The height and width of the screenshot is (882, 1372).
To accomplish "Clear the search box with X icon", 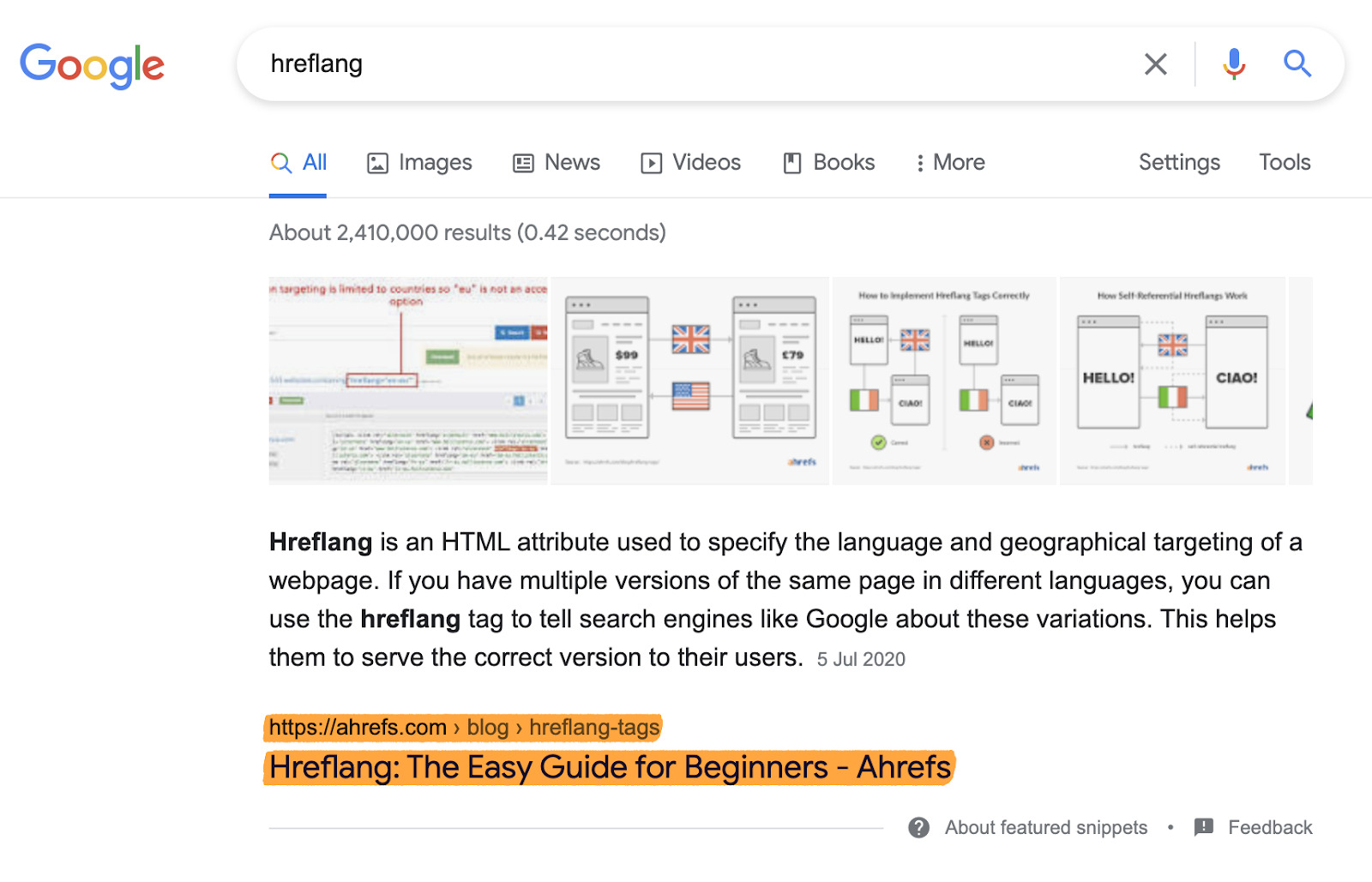I will 1155,64.
